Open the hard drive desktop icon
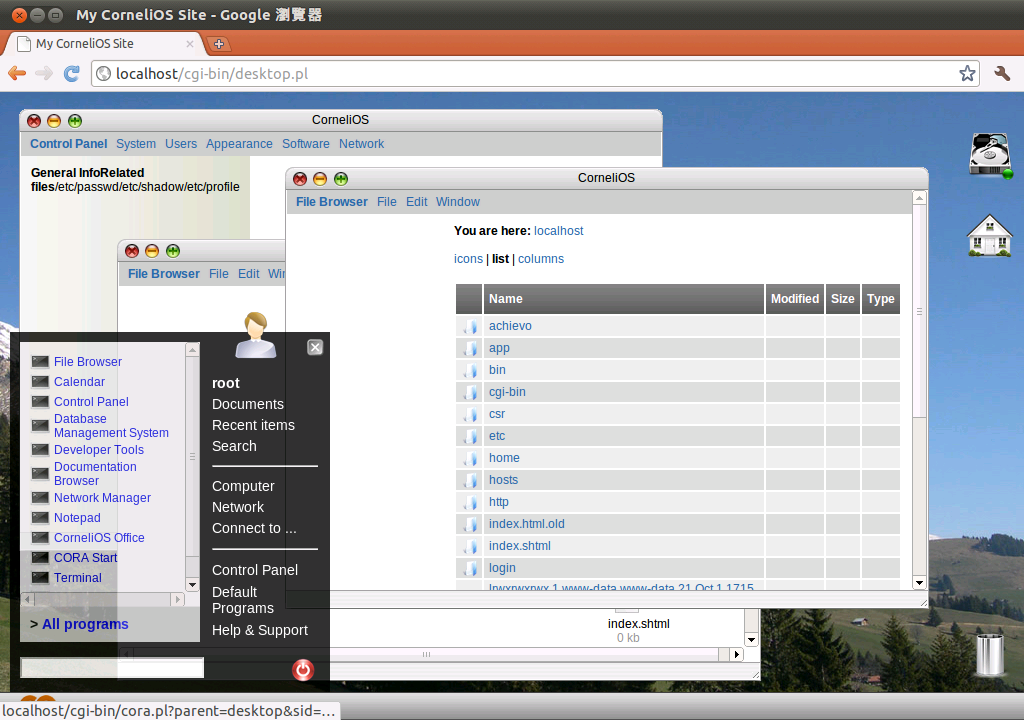Viewport: 1024px width, 720px height. (990, 155)
